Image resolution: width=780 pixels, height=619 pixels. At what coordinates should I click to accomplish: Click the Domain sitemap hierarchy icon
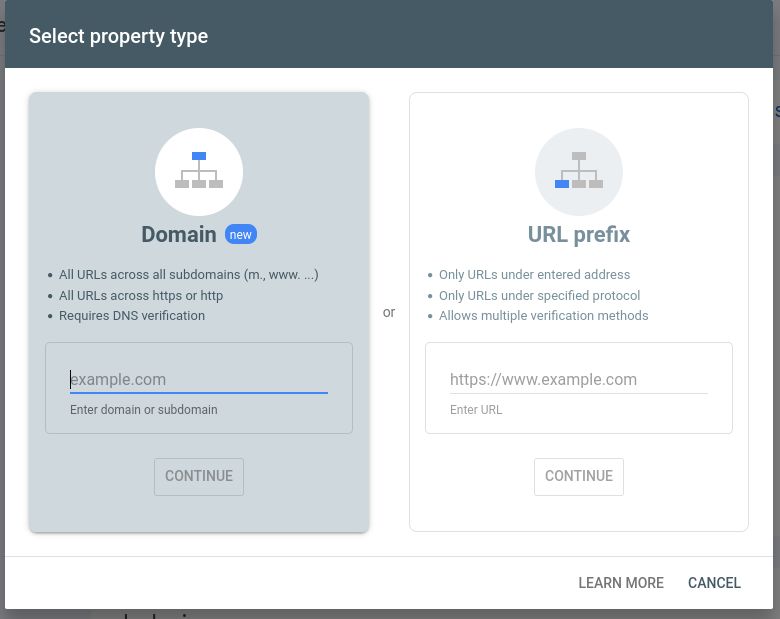pyautogui.click(x=199, y=171)
